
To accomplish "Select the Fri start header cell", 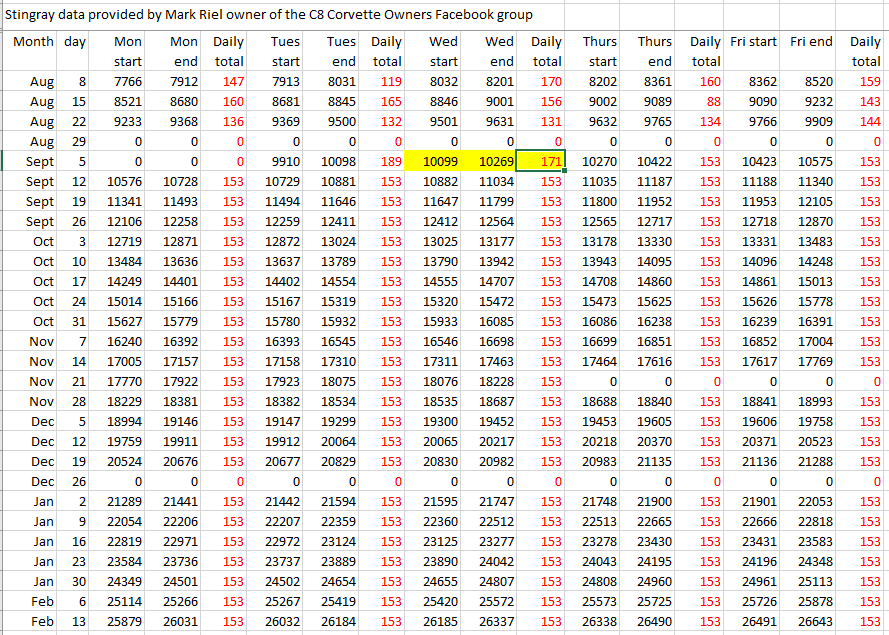I will click(754, 42).
